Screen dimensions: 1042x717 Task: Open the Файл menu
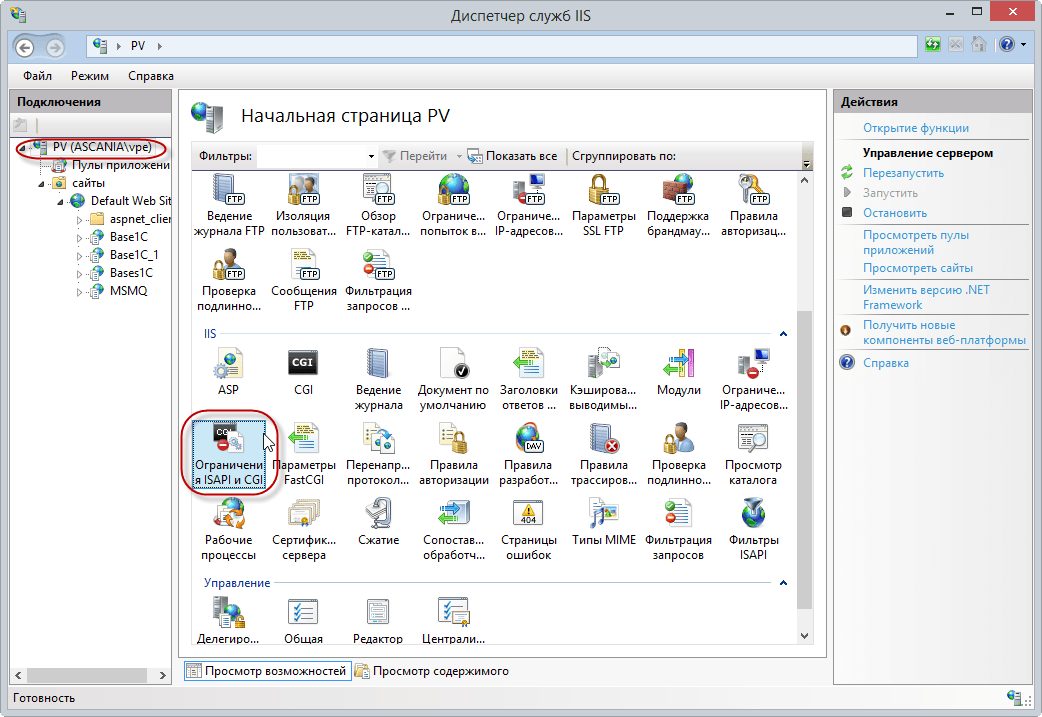38,76
